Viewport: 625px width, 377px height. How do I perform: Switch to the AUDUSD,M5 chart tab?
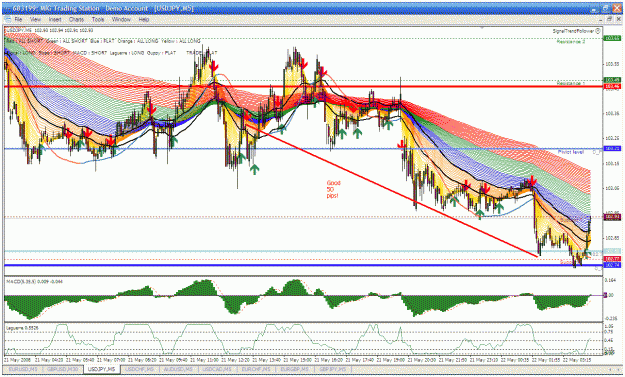[x=178, y=369]
